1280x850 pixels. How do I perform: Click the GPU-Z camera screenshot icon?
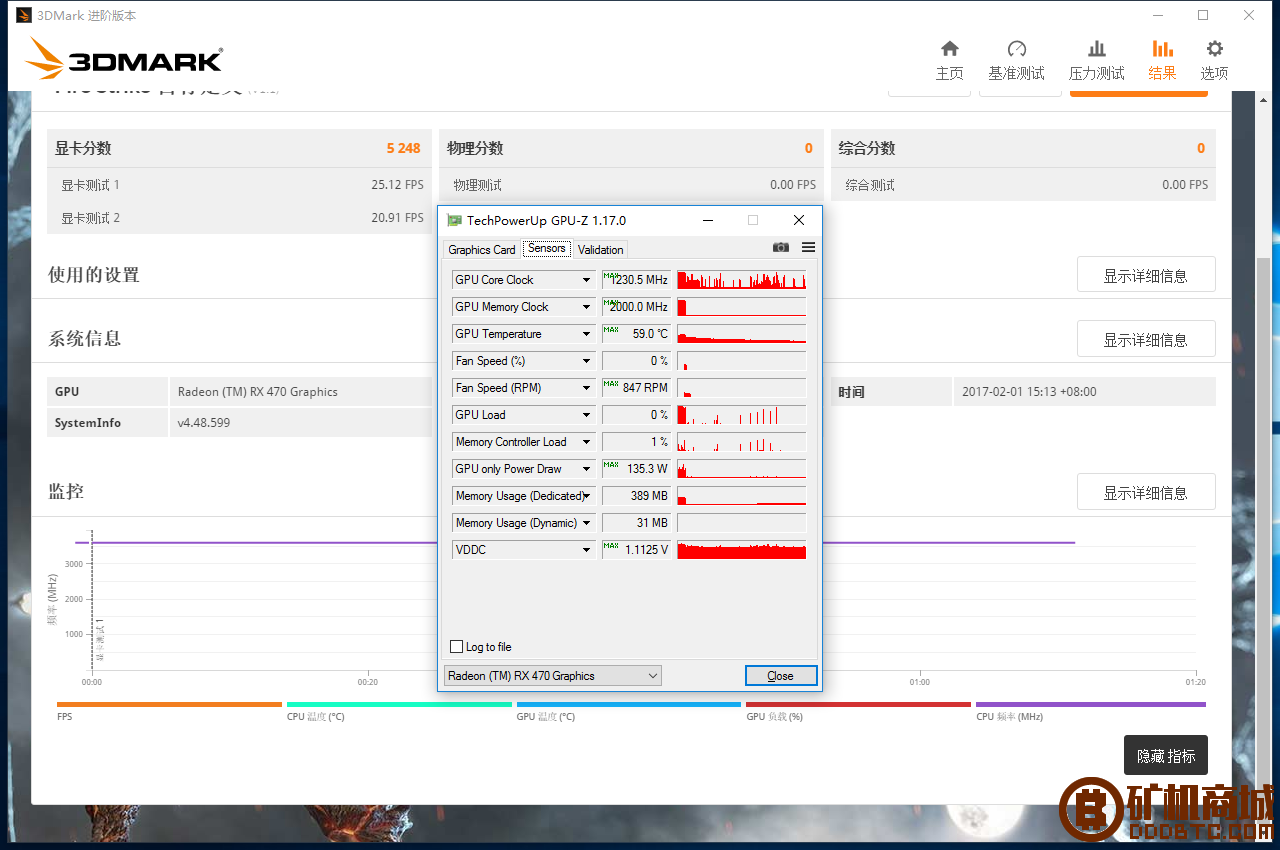(x=781, y=247)
